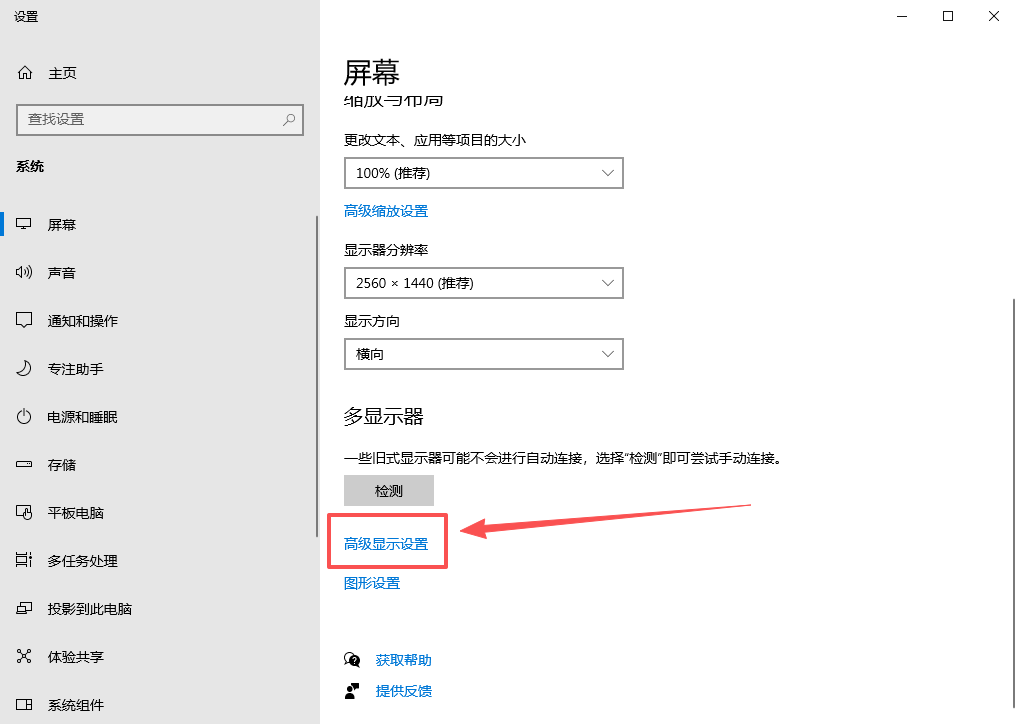Click the search magnifier icon in settings box

289,120
